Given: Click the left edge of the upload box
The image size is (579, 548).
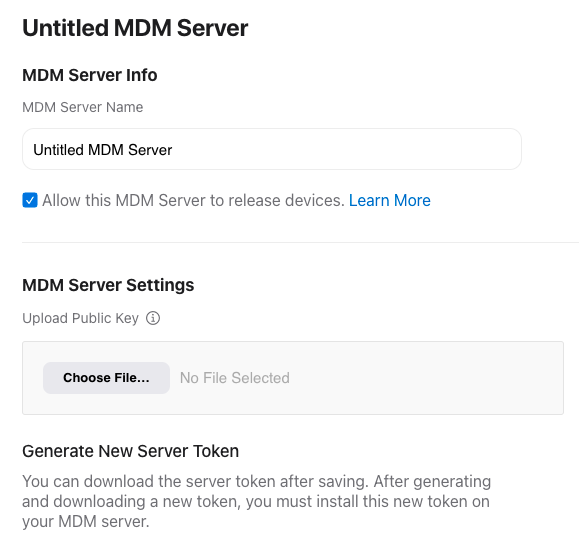Looking at the screenshot, I should [24, 378].
